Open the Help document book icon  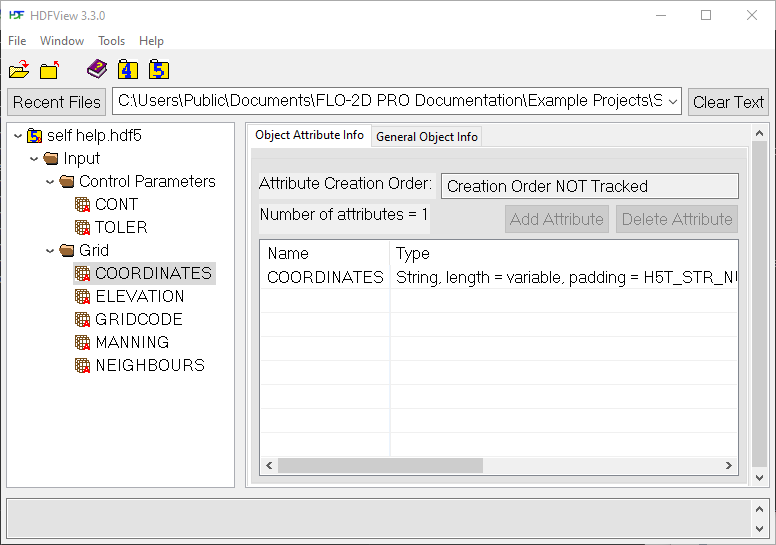(96, 70)
